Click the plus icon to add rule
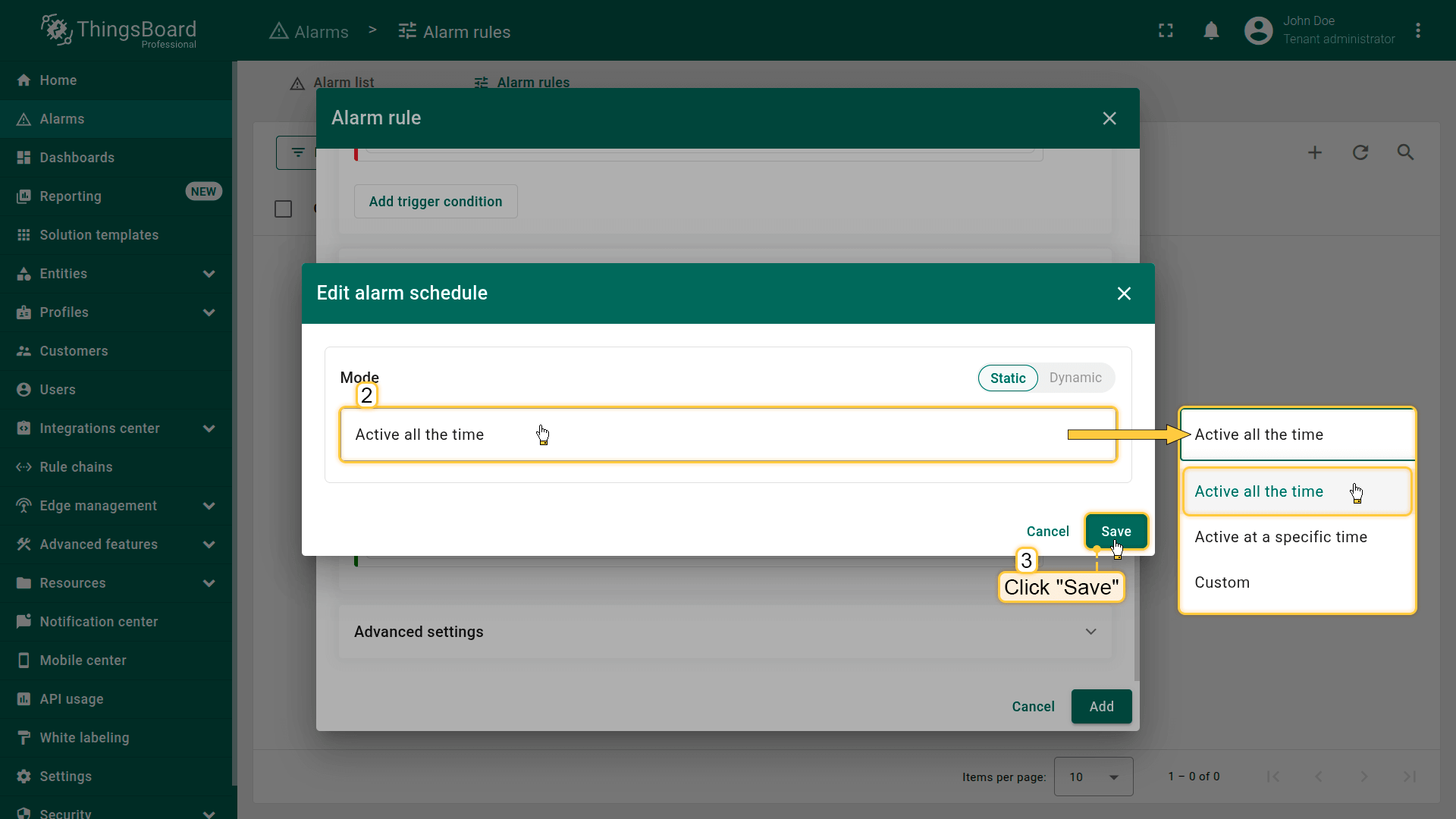1456x819 pixels. pyautogui.click(x=1315, y=152)
